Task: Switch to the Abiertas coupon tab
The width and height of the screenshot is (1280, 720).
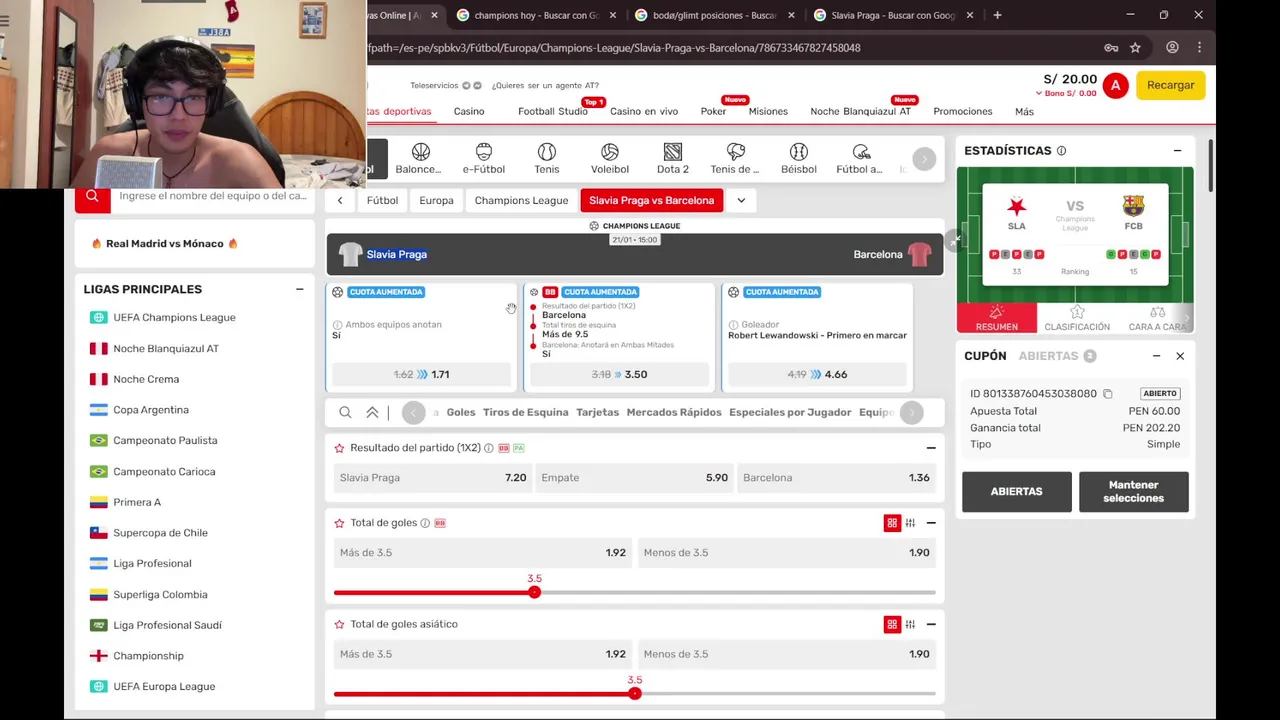Action: click(x=1057, y=356)
